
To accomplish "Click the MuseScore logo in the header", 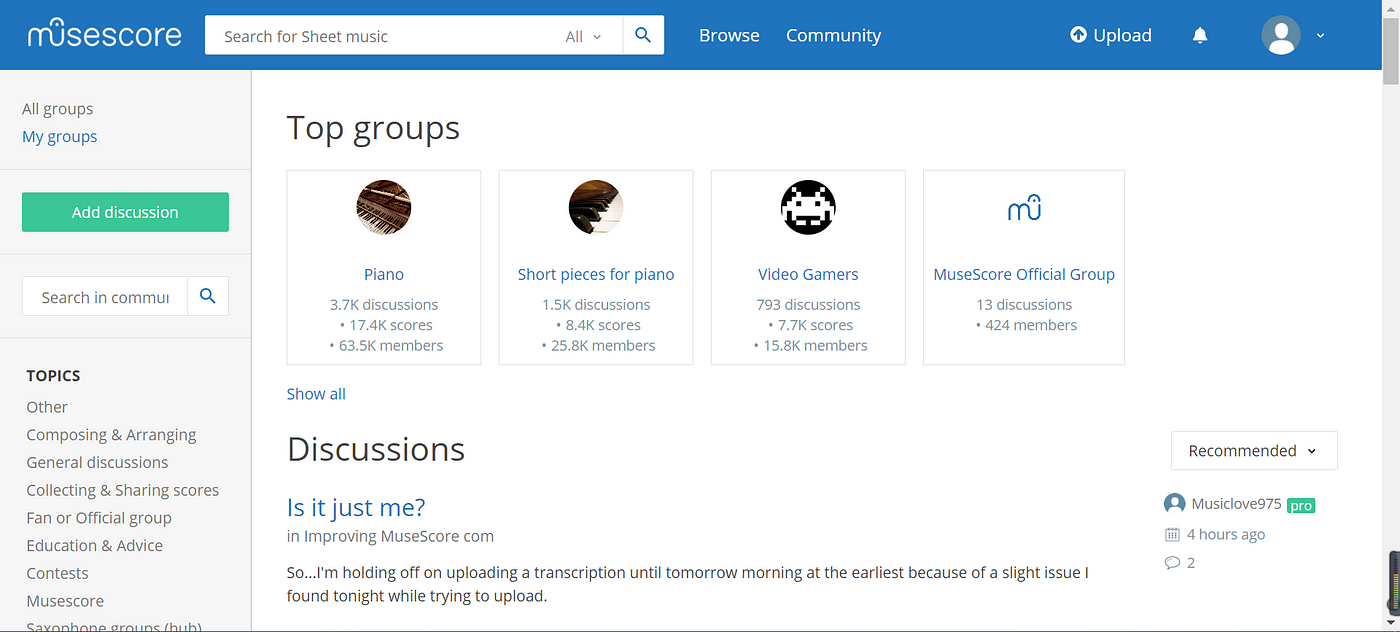I will (105, 35).
